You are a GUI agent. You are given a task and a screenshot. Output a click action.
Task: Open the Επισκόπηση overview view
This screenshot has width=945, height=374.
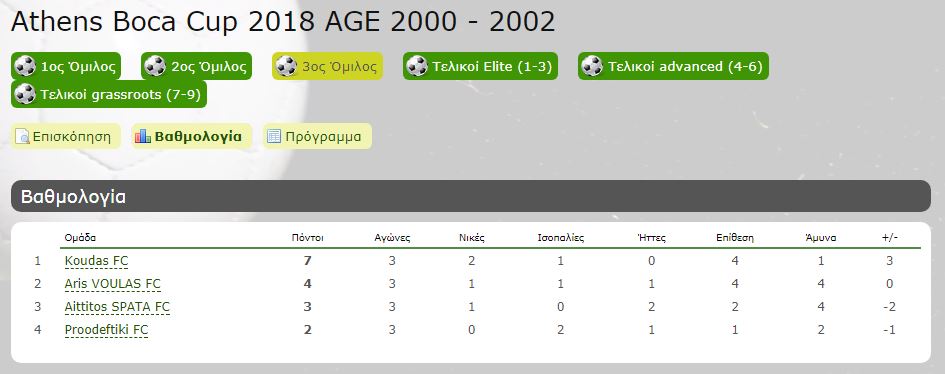pyautogui.click(x=66, y=137)
